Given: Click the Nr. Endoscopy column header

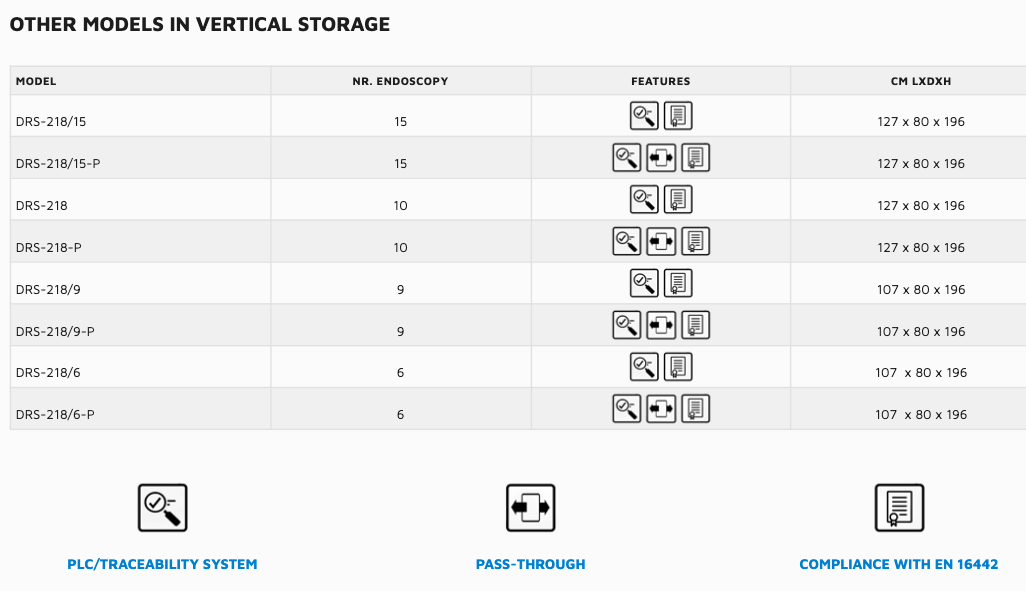Looking at the screenshot, I should coord(400,81).
